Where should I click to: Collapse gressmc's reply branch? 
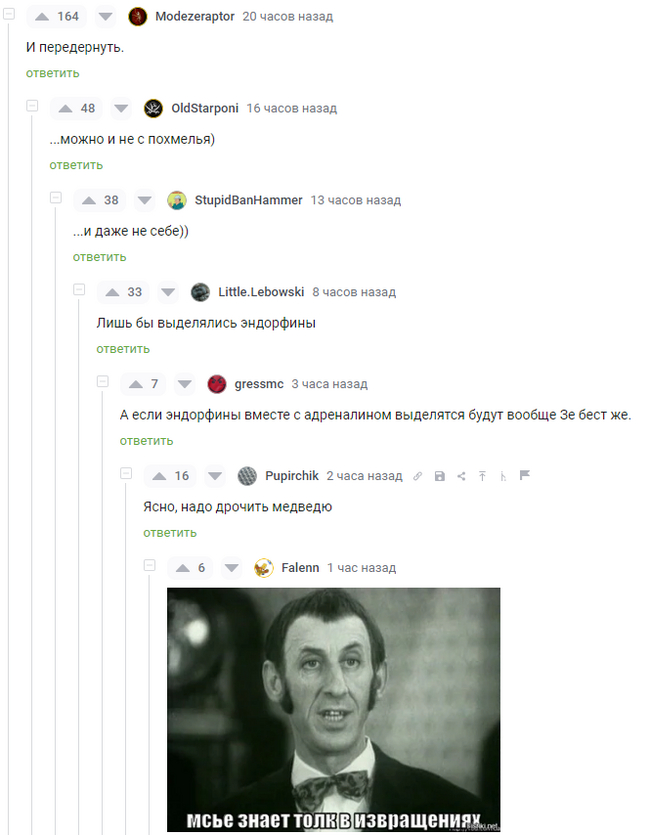pos(103,381)
